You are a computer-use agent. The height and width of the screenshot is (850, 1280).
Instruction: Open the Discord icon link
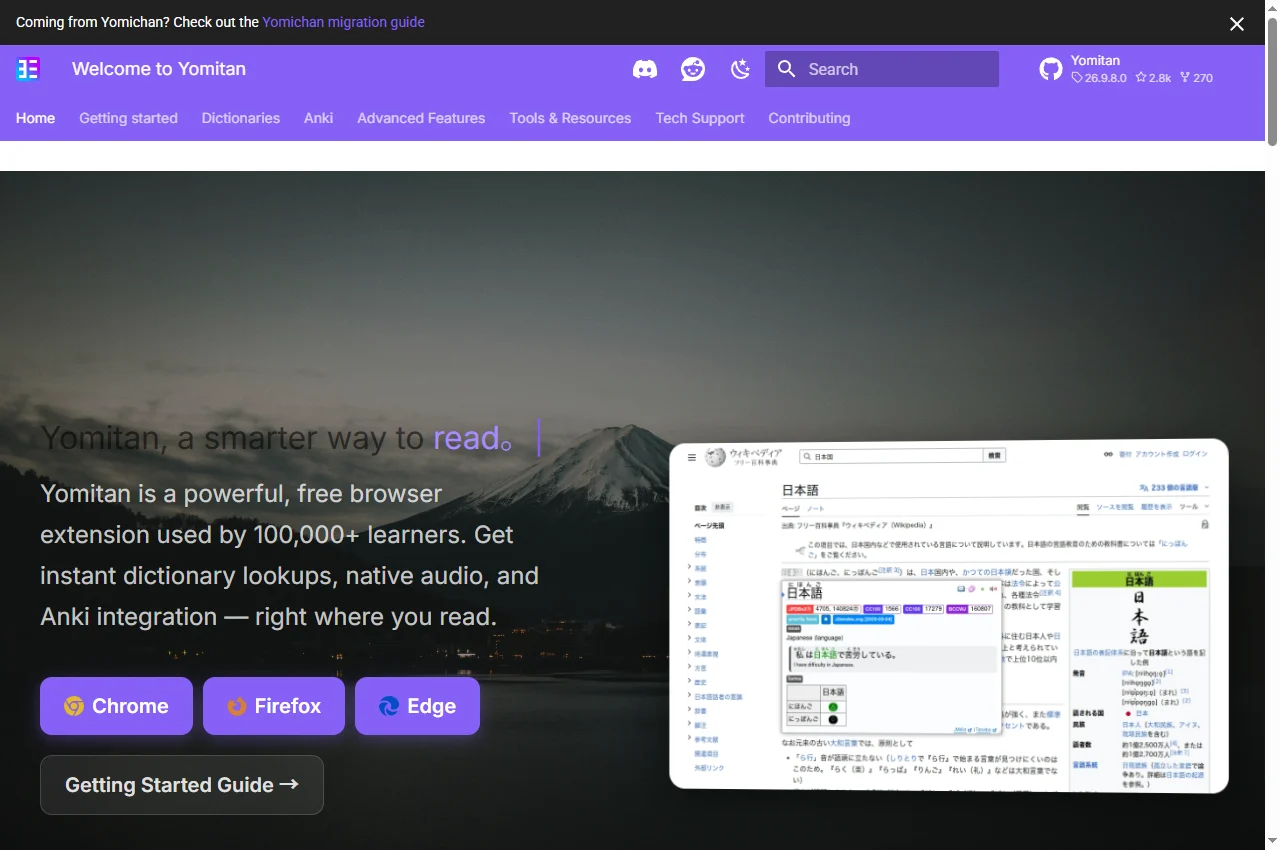pyautogui.click(x=645, y=69)
